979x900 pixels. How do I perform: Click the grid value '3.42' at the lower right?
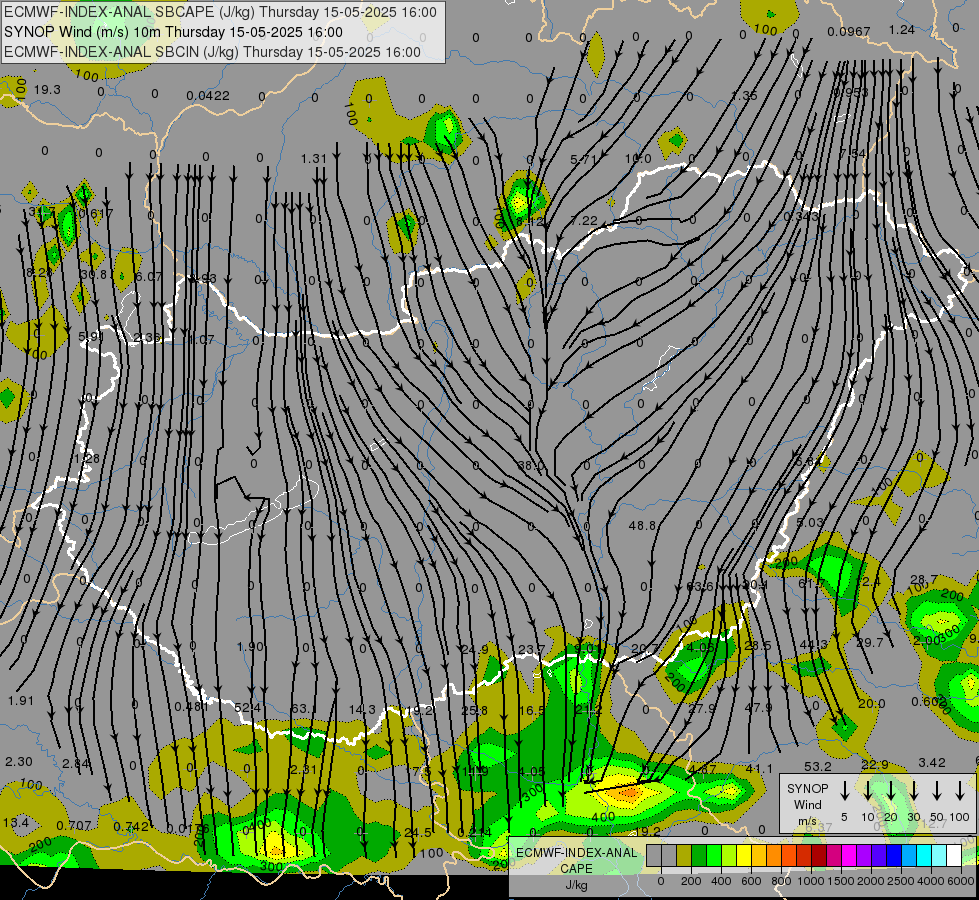point(932,762)
